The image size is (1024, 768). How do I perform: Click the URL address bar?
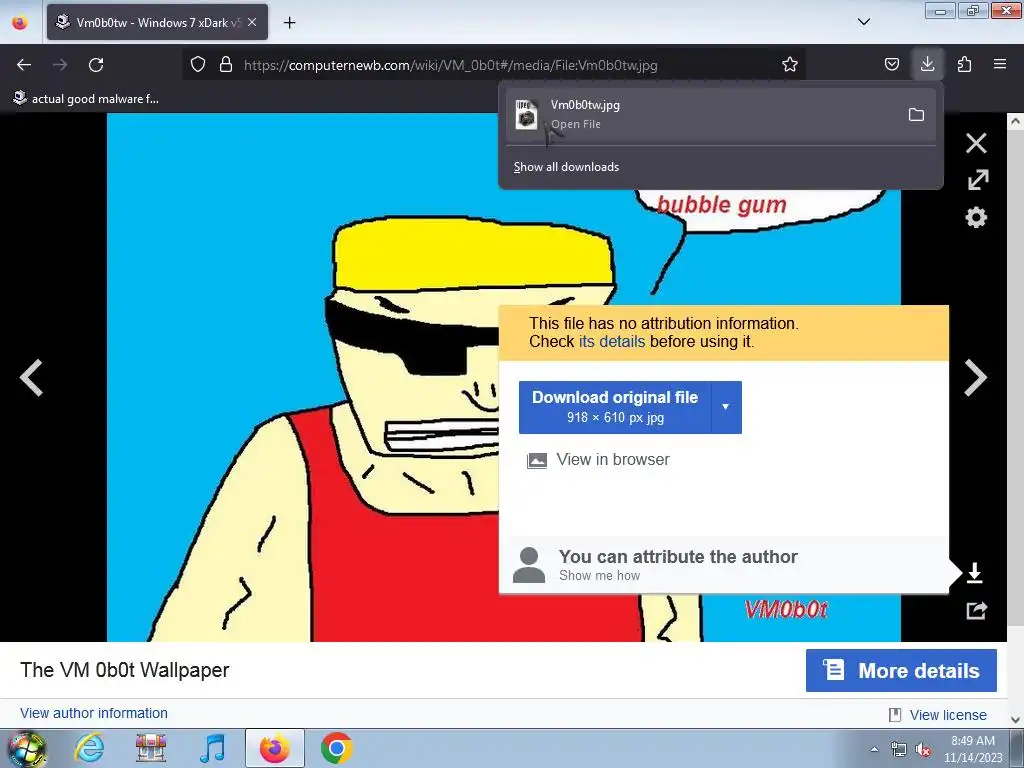click(x=494, y=65)
